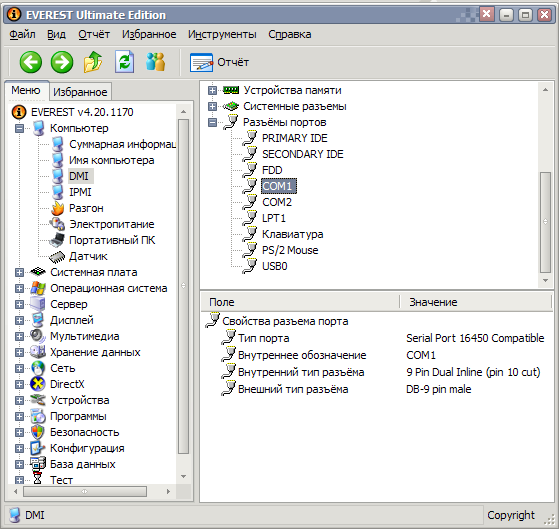The width and height of the screenshot is (559, 529).
Task: Click the 9 Pin Dual Inline value
Action: pos(473,372)
